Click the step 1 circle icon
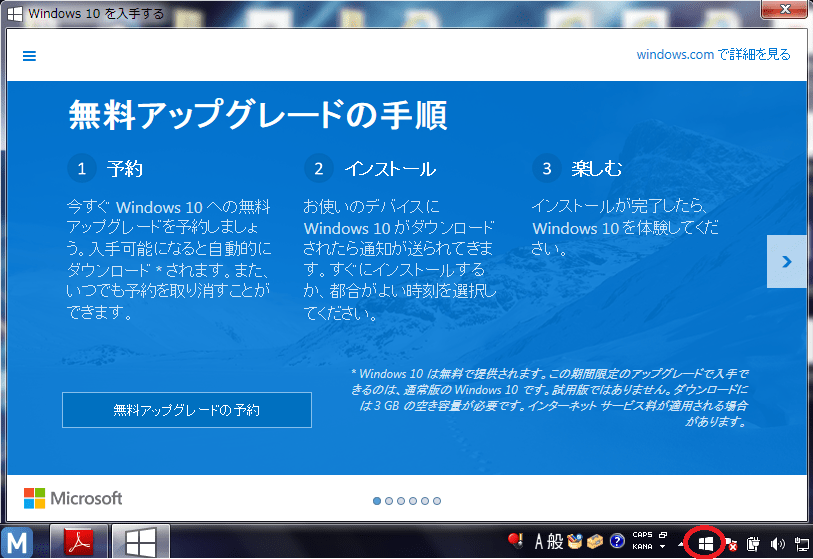This screenshot has height=559, width=813. coord(81,169)
